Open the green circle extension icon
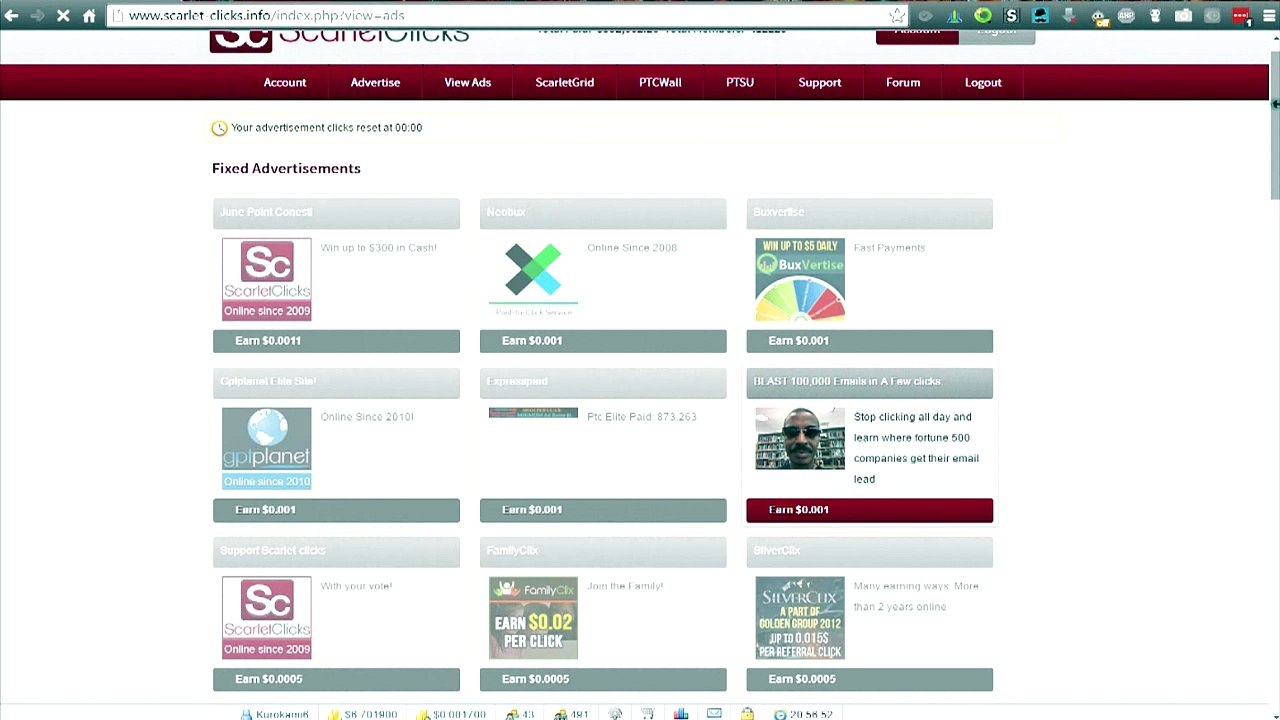 click(x=983, y=16)
